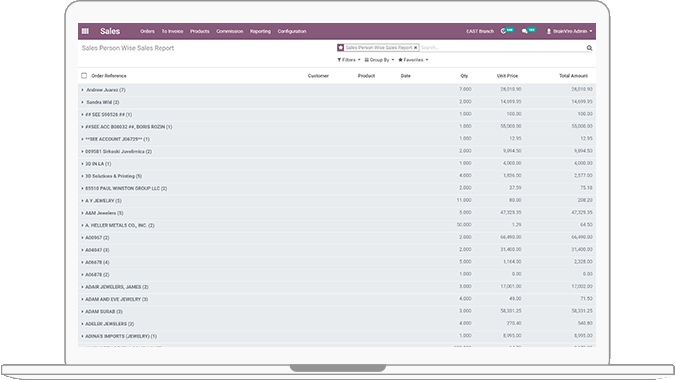Open the Filters dropdown
Viewport: 675px width, 380px height.
click(x=349, y=60)
